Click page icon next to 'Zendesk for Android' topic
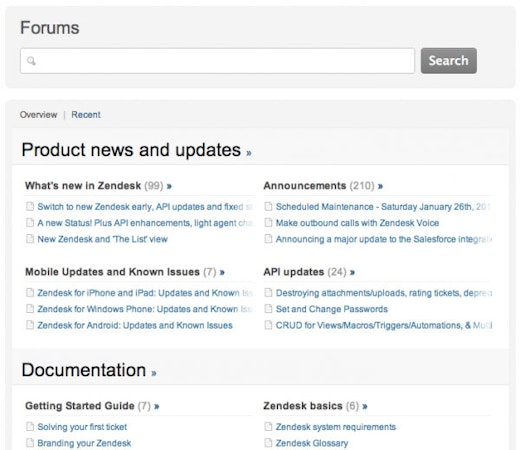Image resolution: width=520 pixels, height=450 pixels. (x=30, y=325)
